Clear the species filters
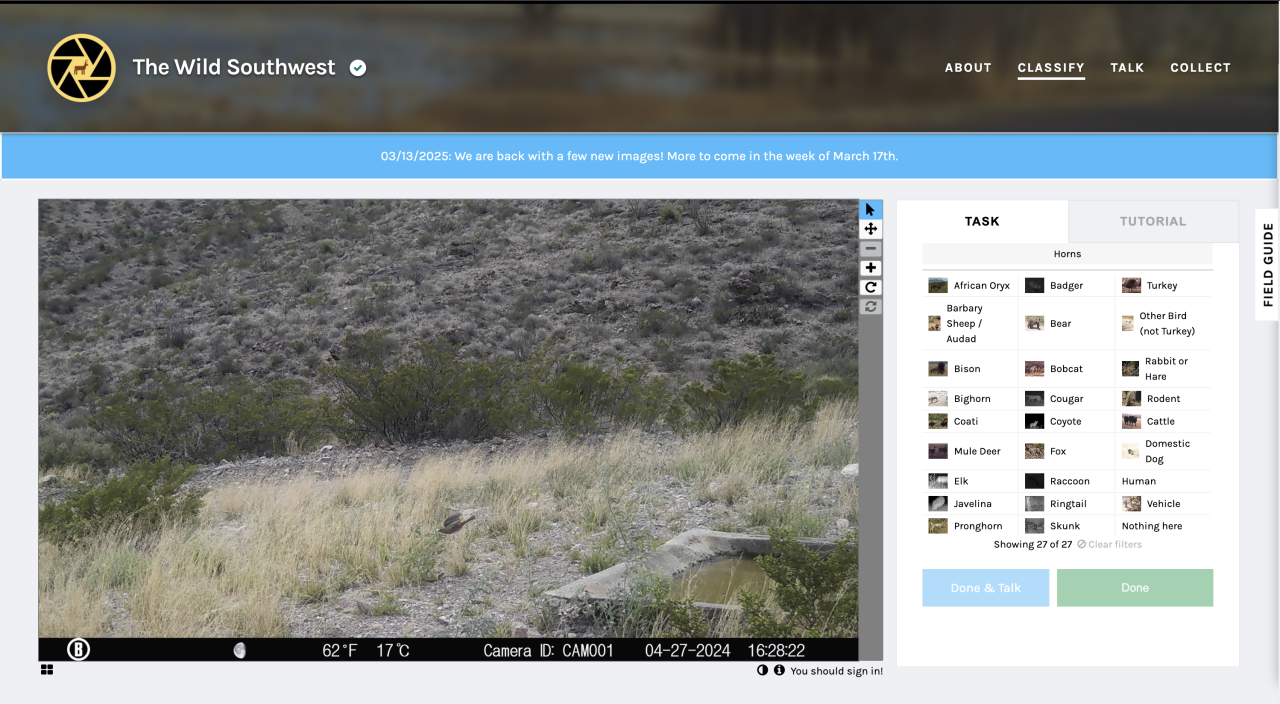 pyautogui.click(x=1110, y=545)
